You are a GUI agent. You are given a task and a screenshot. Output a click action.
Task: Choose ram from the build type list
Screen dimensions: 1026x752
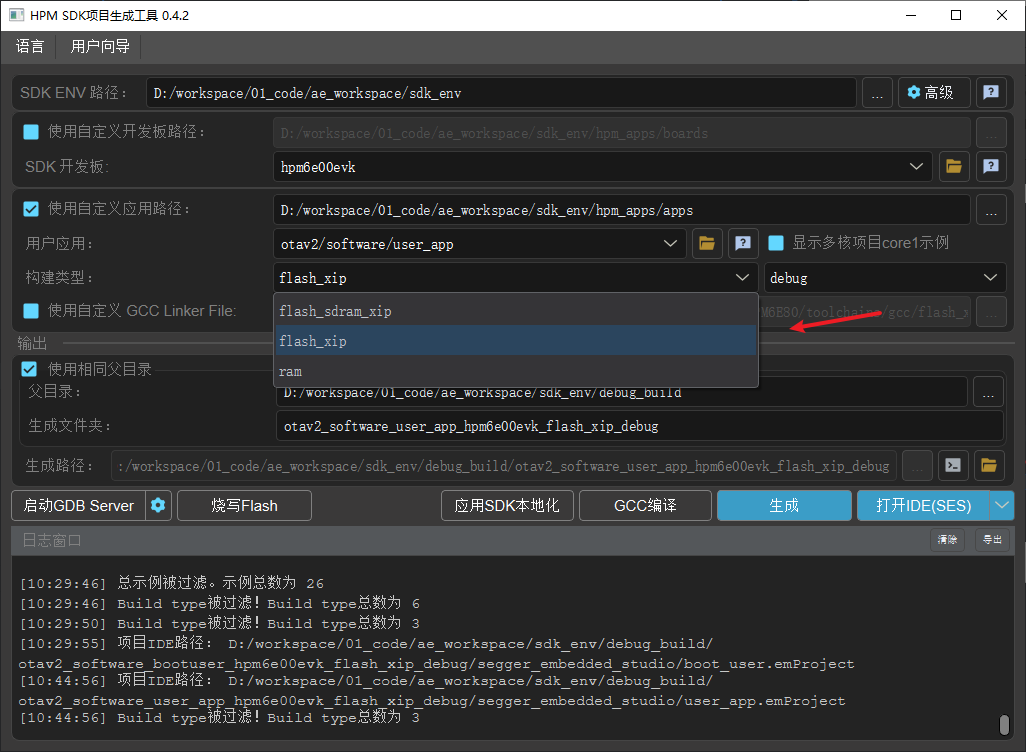pyautogui.click(x=516, y=371)
